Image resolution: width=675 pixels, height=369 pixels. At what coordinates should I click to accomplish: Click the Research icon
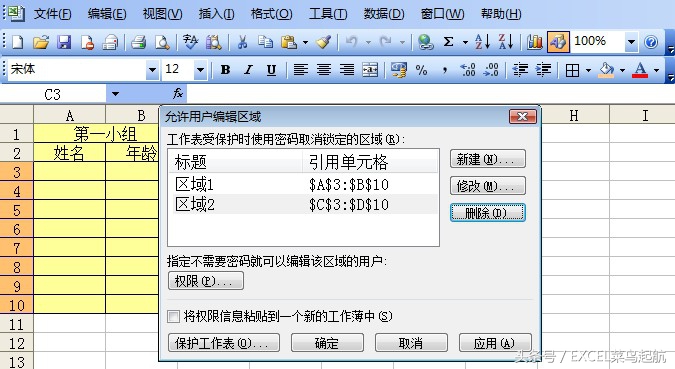[x=214, y=42]
